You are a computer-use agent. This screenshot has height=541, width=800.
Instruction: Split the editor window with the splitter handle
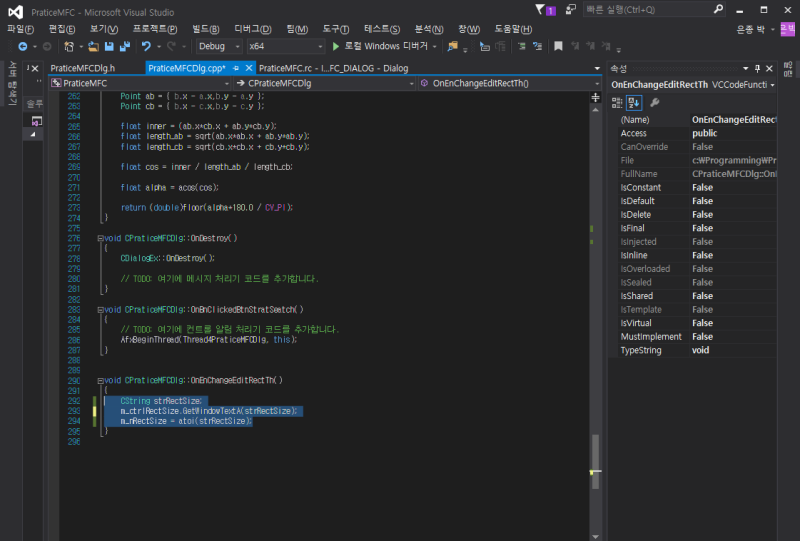click(595, 97)
